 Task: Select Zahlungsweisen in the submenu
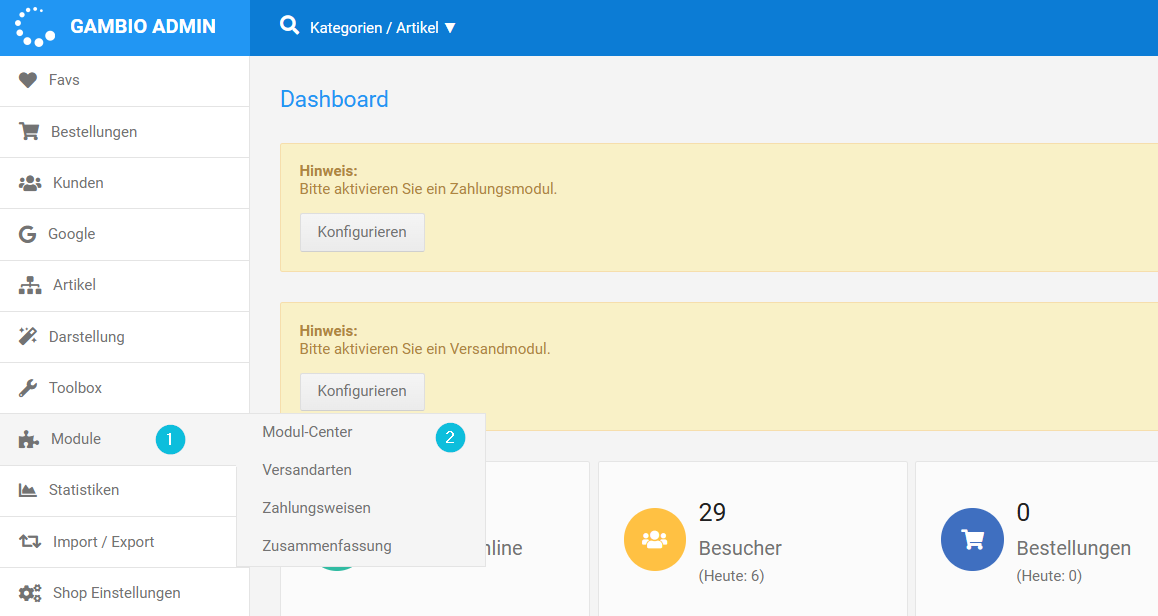pos(316,508)
